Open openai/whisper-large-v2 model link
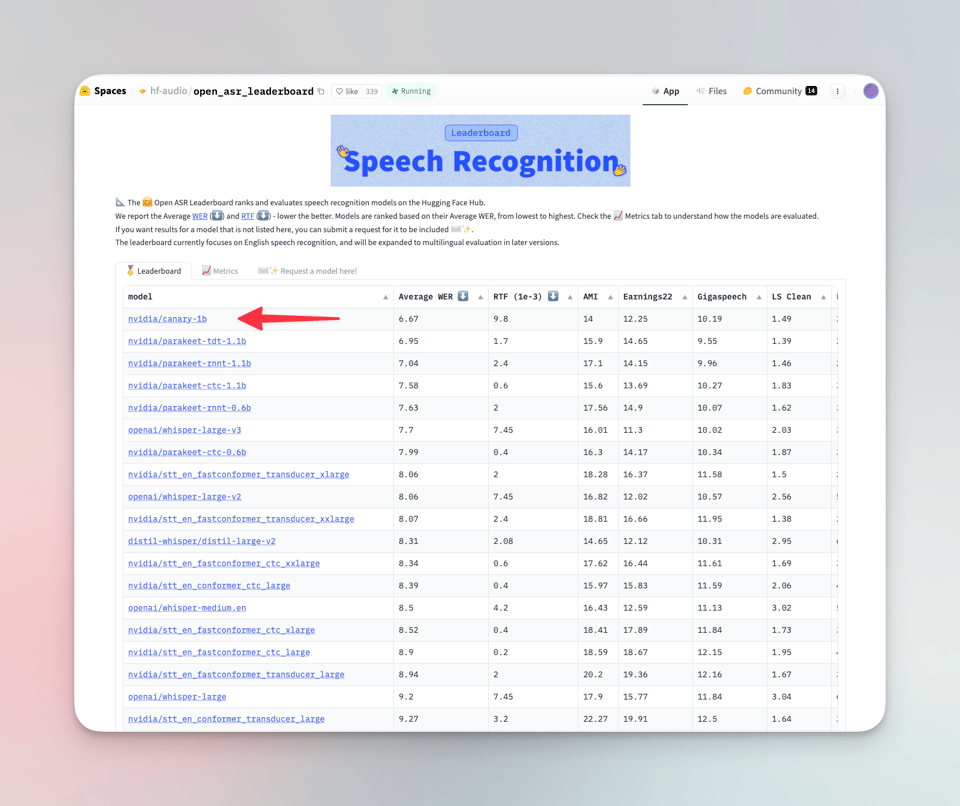 pos(184,497)
